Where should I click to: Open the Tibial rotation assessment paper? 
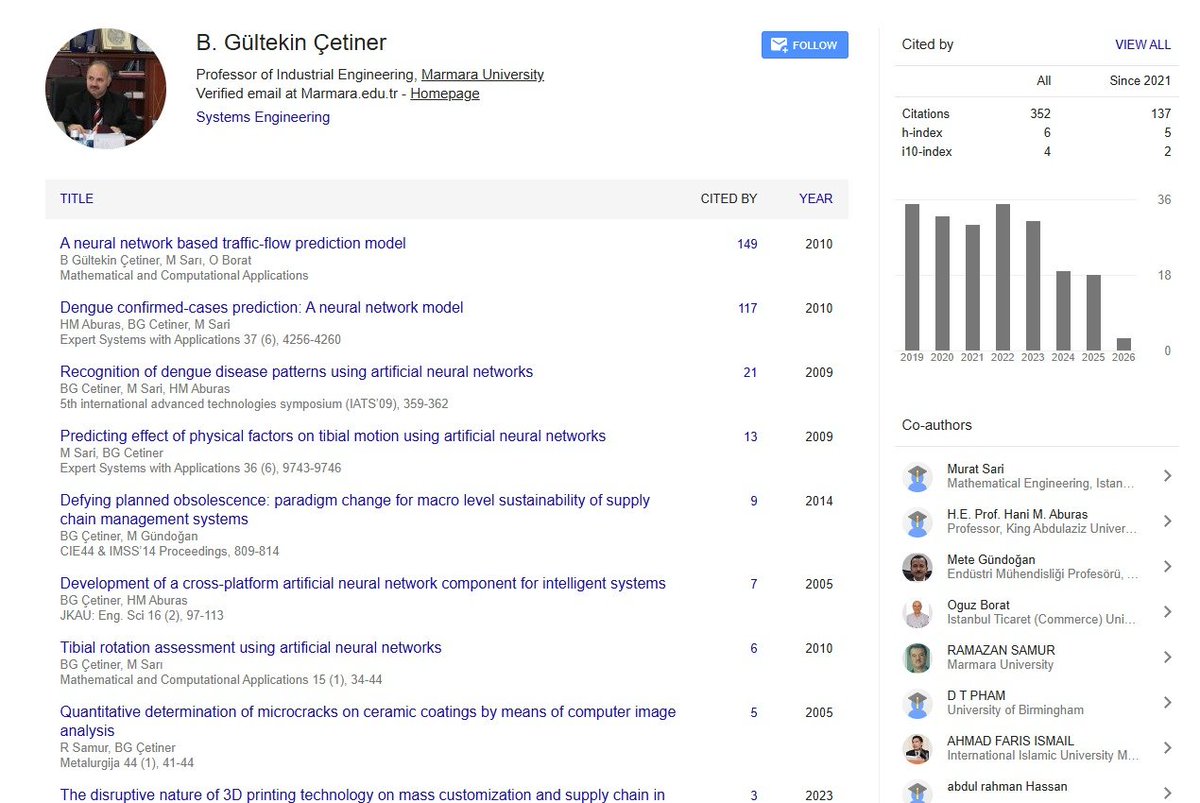tap(251, 647)
